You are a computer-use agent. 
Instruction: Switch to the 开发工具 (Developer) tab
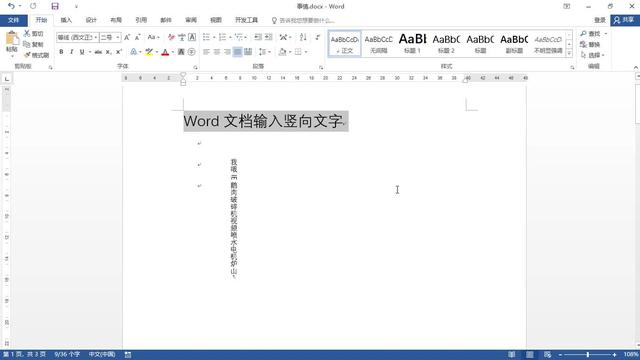(246, 20)
